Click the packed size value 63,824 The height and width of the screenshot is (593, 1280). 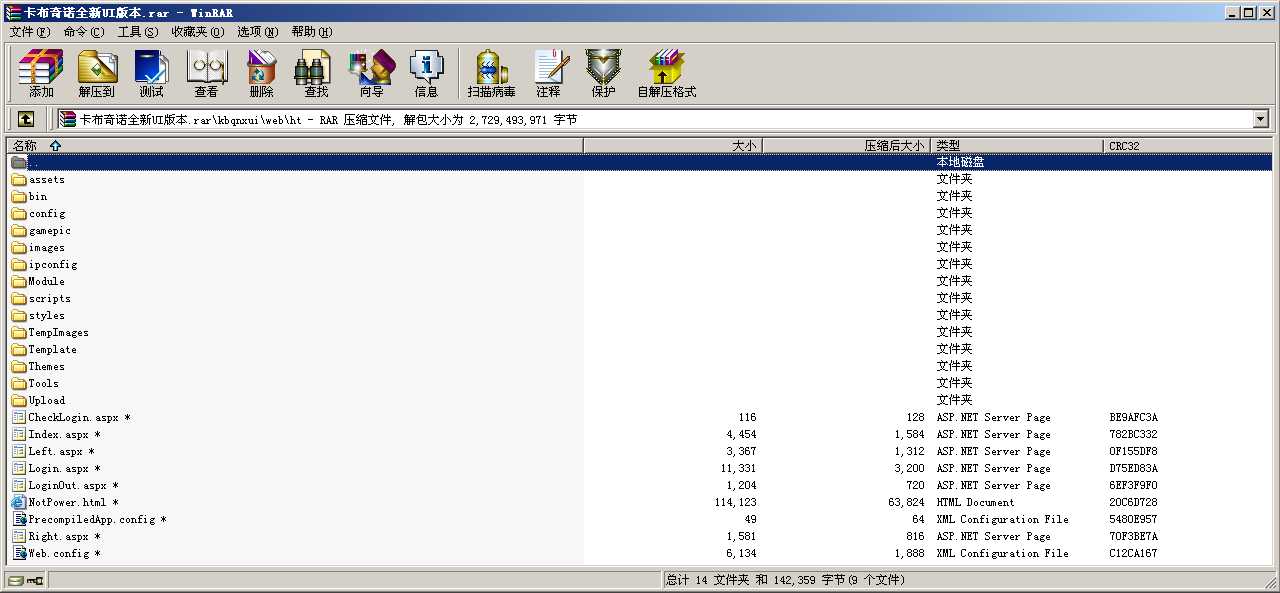tap(906, 502)
